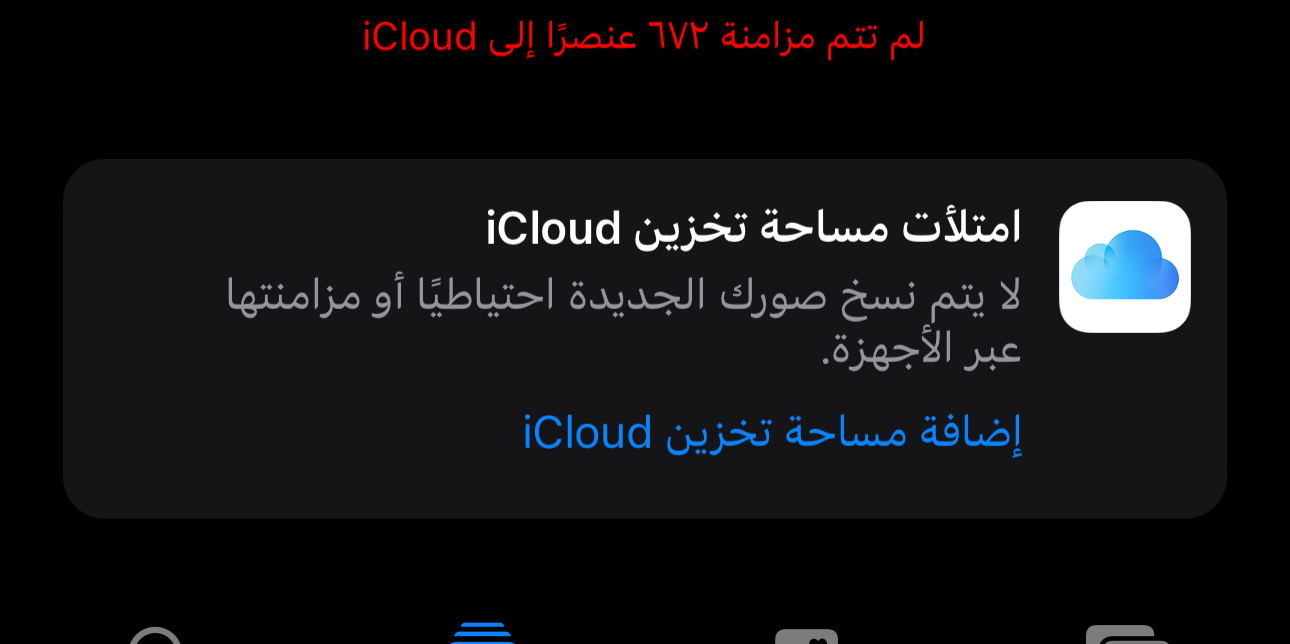The width and height of the screenshot is (1290, 644).
Task: Switch to the Library photos tab icon
Action: click(x=1128, y=635)
